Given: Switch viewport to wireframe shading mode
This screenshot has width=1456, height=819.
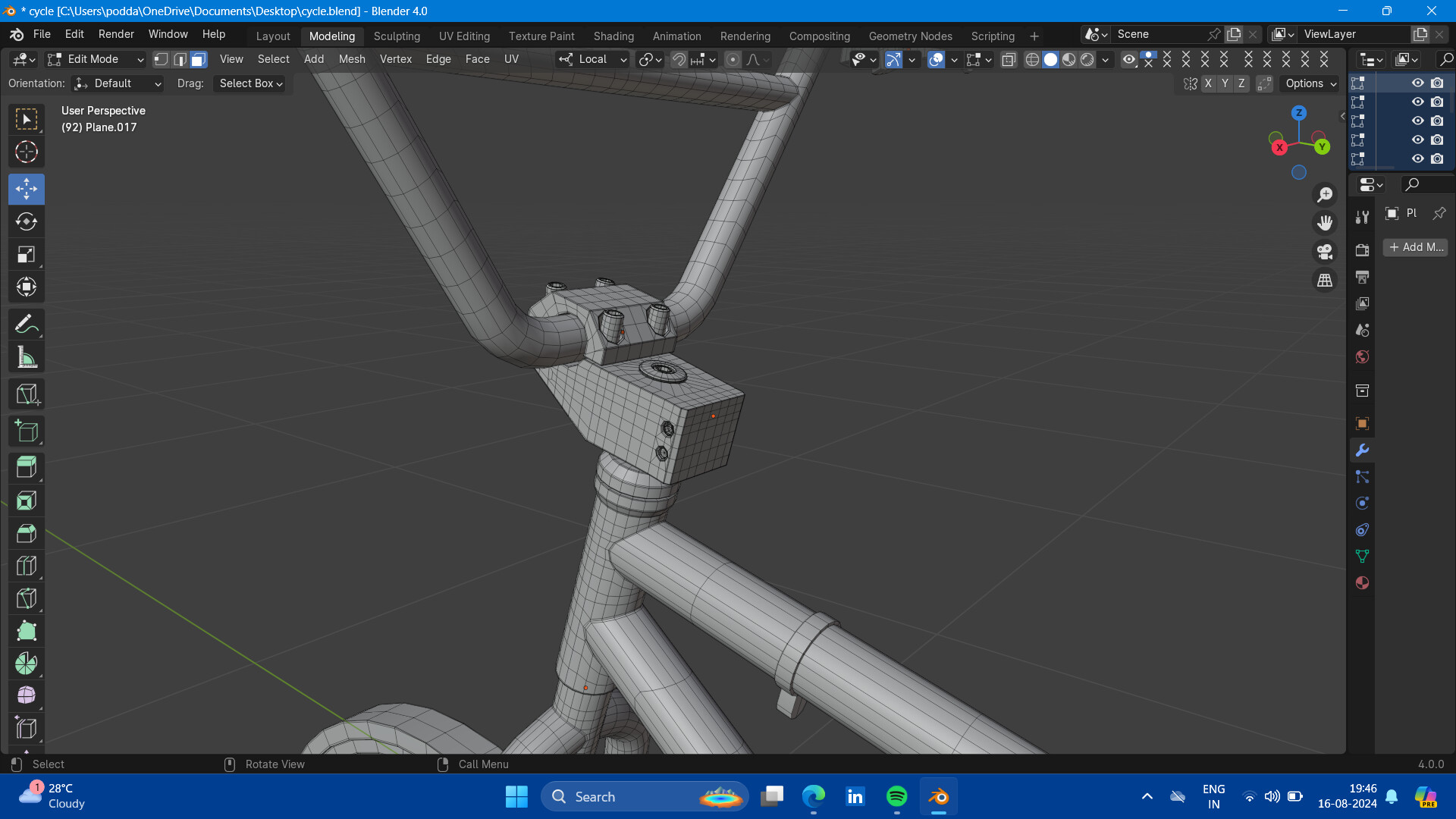Looking at the screenshot, I should coord(1032,59).
